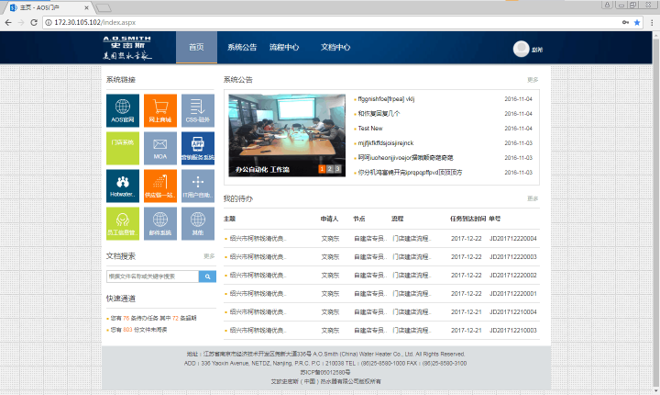Open the to-do row JD201712220001
The height and width of the screenshot is (395, 660).
[x=381, y=294]
